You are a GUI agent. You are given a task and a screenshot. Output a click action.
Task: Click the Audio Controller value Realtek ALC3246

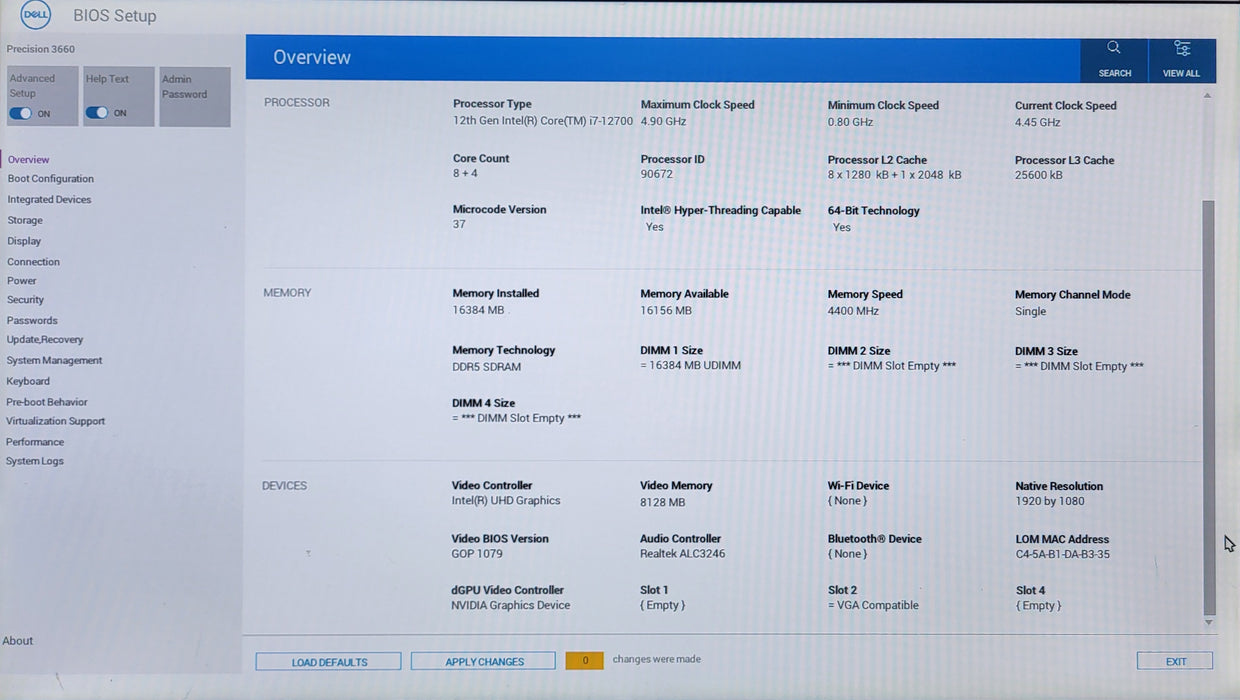pos(683,554)
